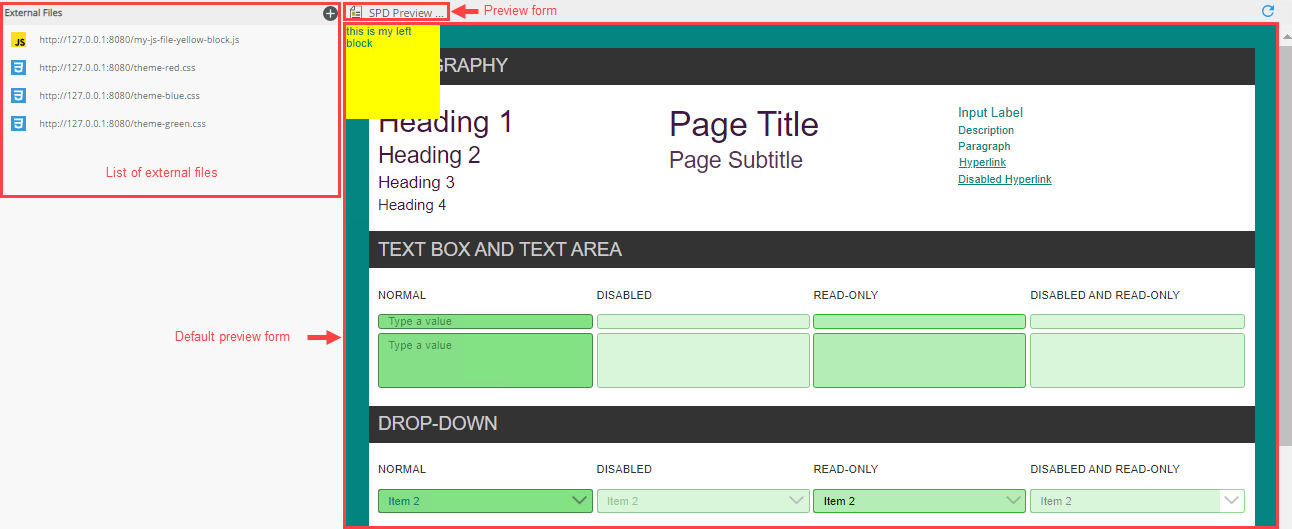Click the disabled text area
1292x529 pixels.
703,360
